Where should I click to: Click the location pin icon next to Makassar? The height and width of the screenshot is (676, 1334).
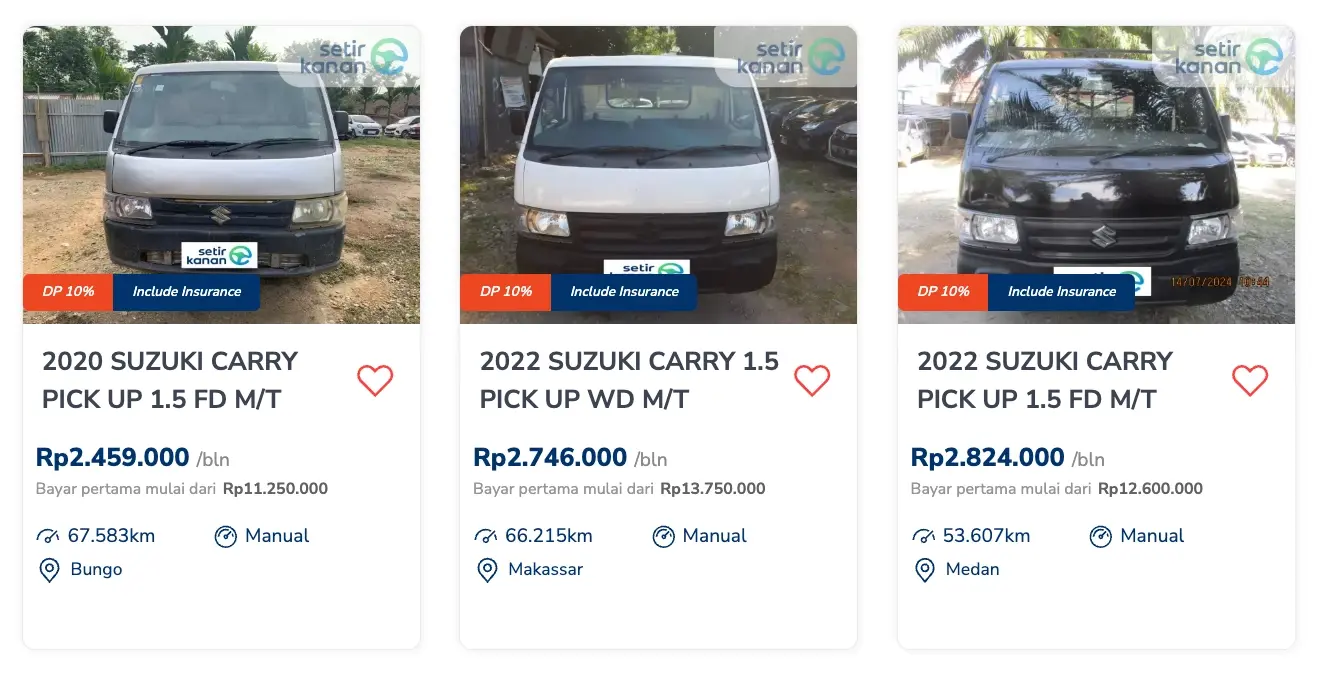(x=487, y=569)
